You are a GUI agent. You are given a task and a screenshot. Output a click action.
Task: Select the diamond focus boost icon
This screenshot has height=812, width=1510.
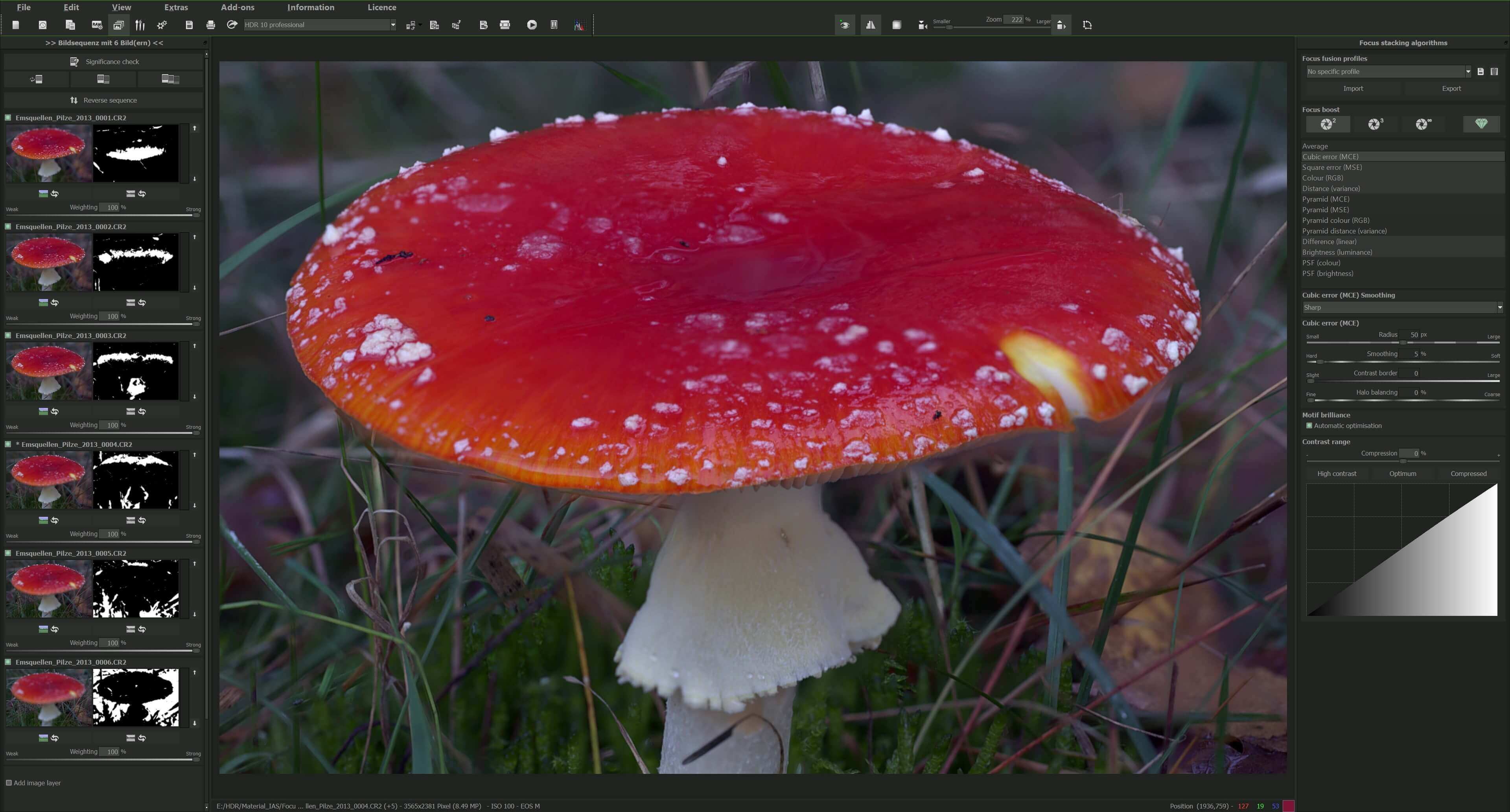(1481, 124)
